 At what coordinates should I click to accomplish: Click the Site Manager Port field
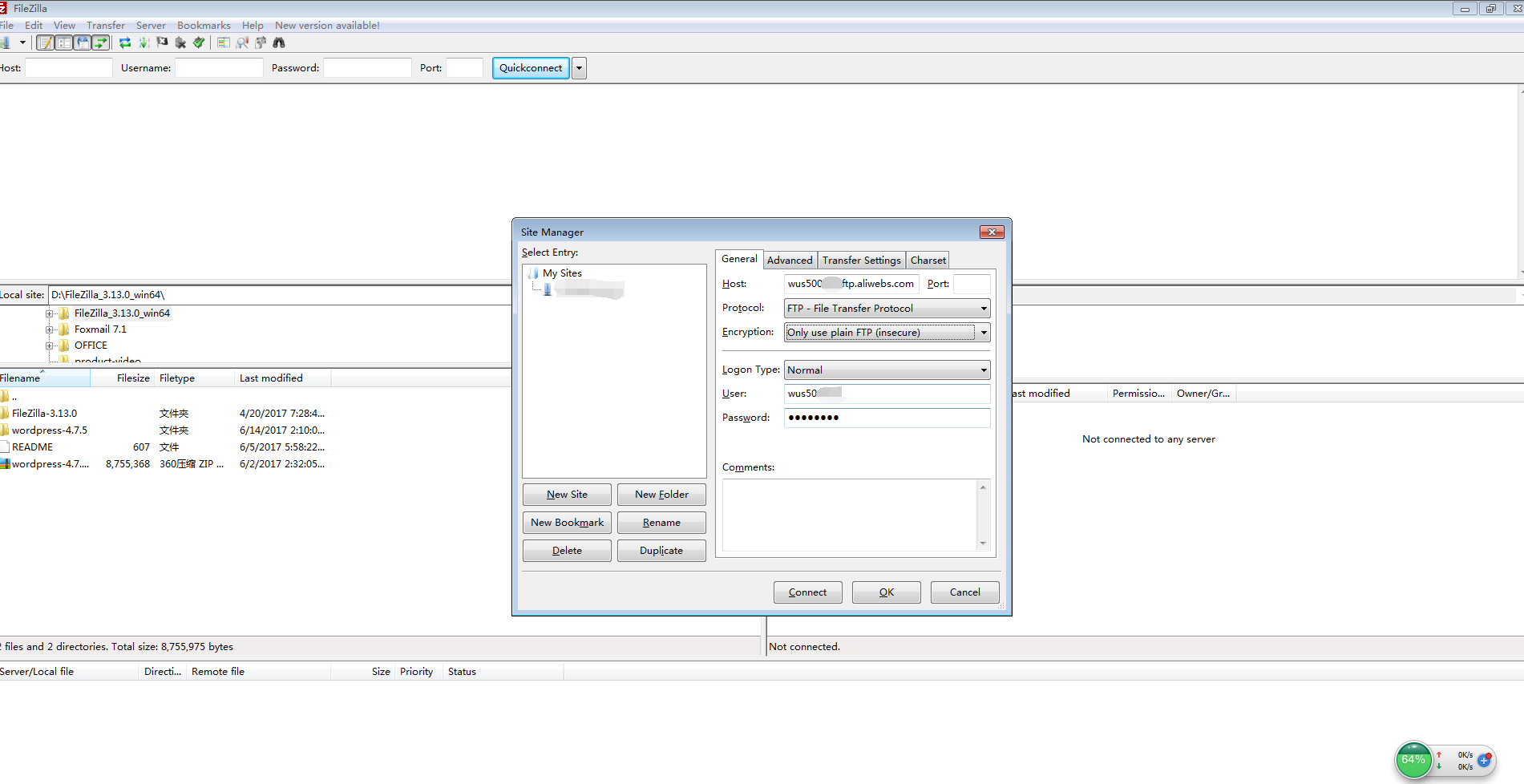coord(972,284)
